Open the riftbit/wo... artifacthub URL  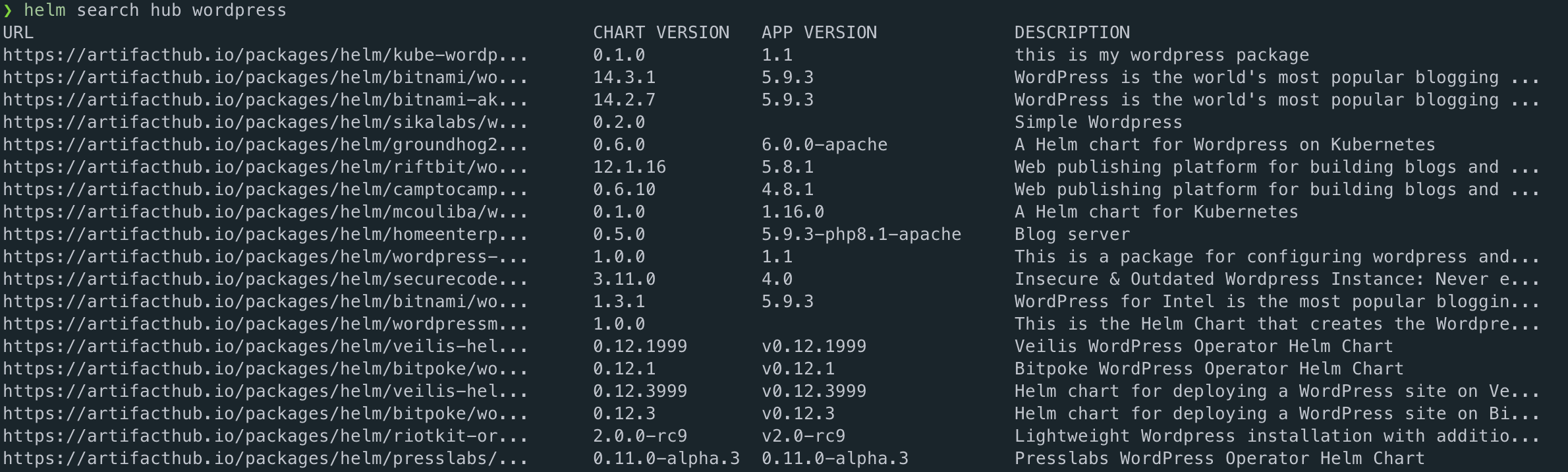(x=266, y=167)
